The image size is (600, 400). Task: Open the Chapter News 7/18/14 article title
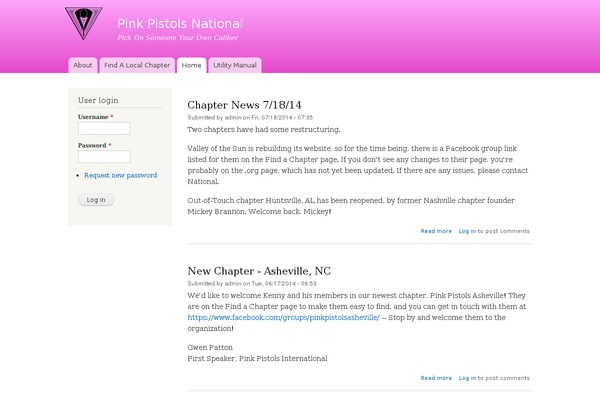click(x=244, y=105)
